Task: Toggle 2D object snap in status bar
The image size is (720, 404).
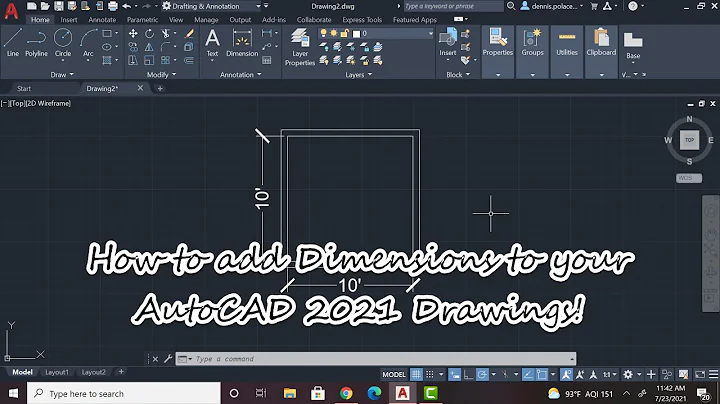Action: tap(542, 374)
